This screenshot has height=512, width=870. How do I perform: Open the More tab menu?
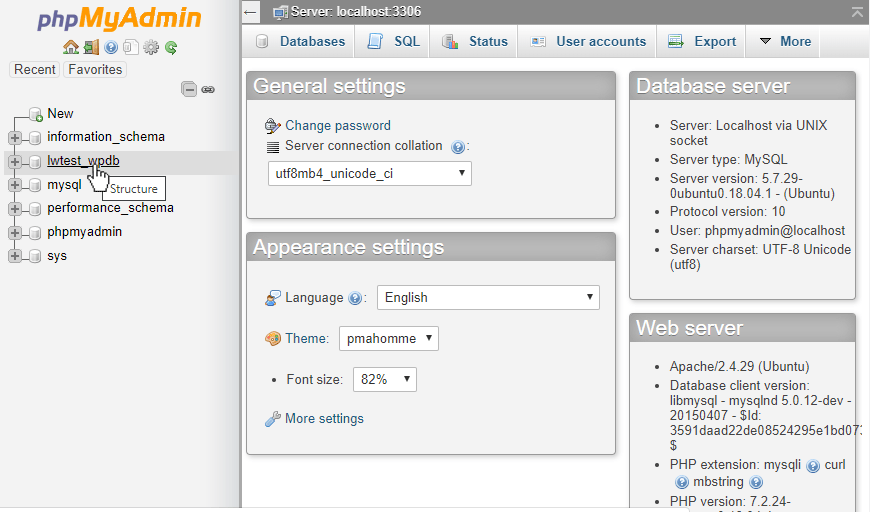[x=783, y=42]
